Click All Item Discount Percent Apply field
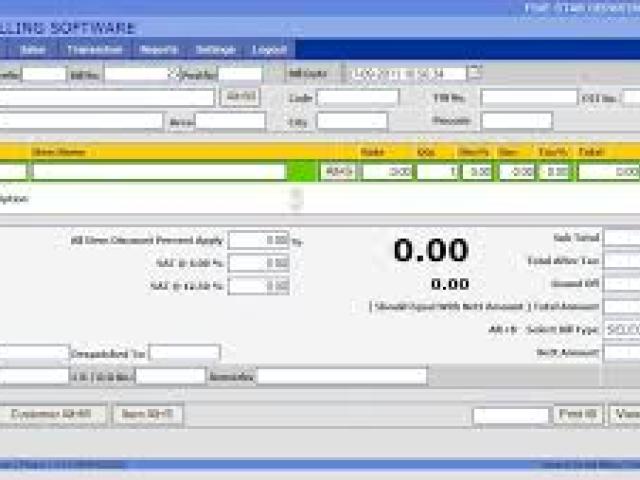640x480 pixels. [259, 240]
